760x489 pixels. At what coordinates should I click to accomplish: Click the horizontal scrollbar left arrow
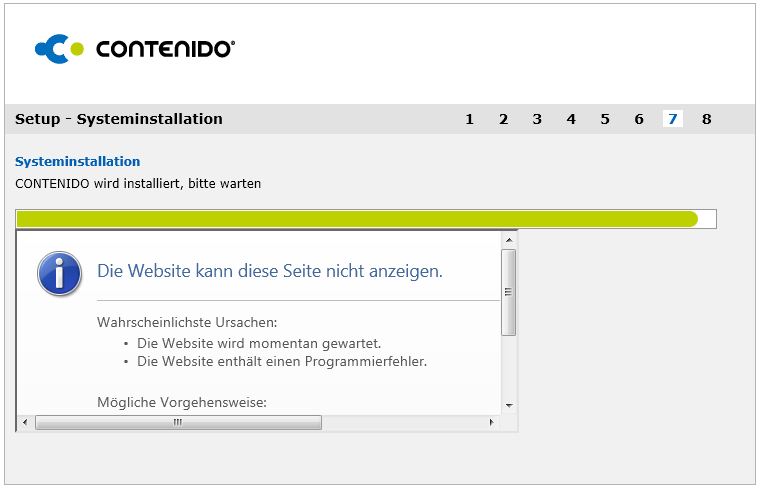tap(27, 422)
